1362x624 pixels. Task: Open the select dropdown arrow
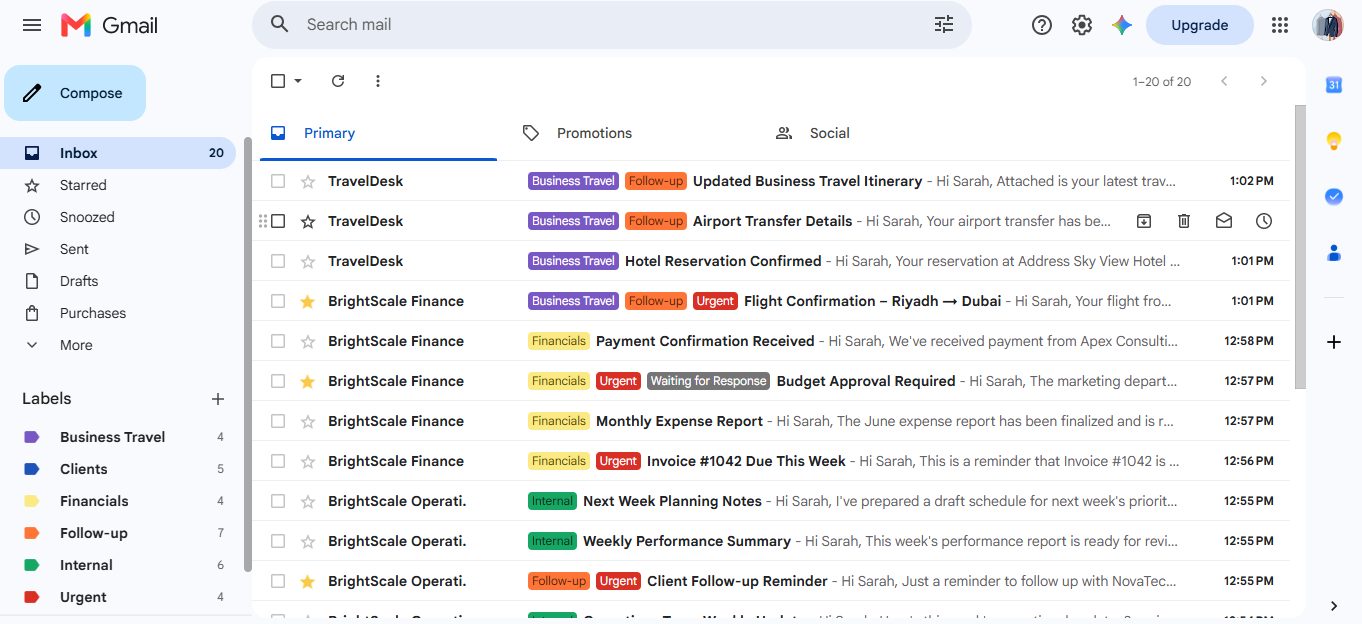[x=298, y=81]
